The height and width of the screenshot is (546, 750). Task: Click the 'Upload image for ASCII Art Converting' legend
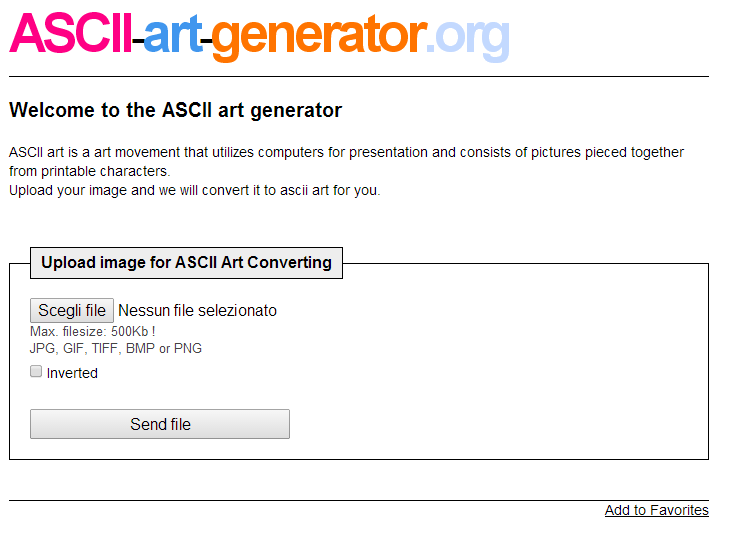pos(187,262)
